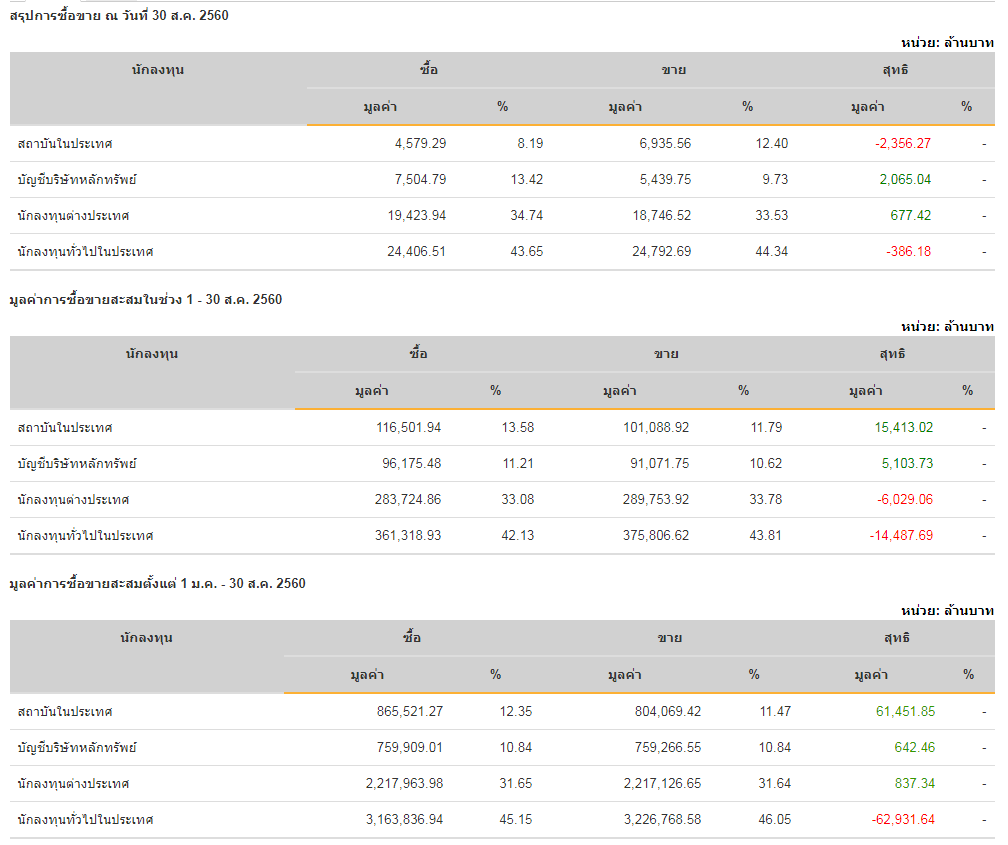Select the red net value -2,356.27
1008x845 pixels.
(902, 143)
